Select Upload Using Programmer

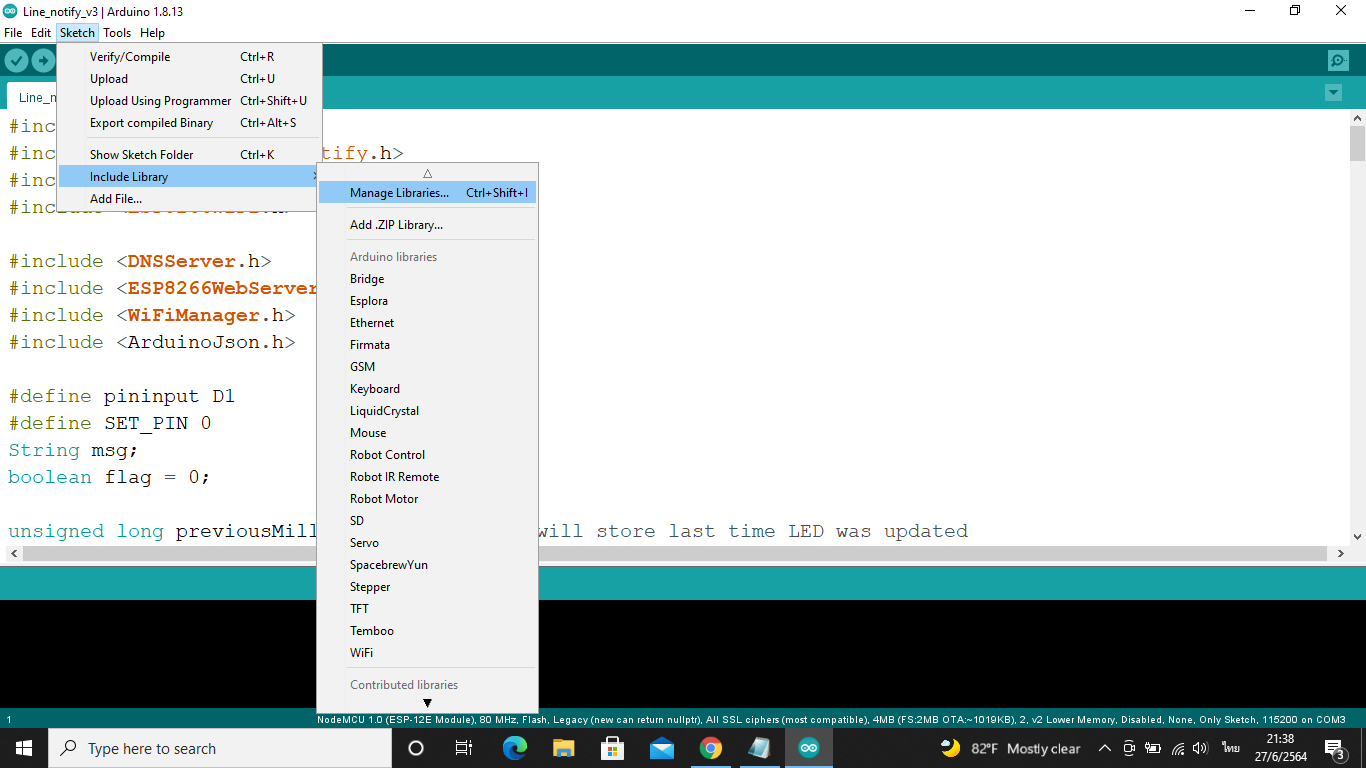(189, 101)
